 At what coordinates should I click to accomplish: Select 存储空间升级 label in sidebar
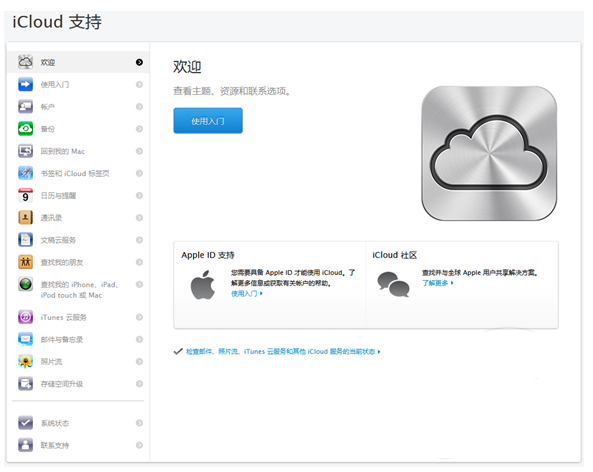point(62,384)
